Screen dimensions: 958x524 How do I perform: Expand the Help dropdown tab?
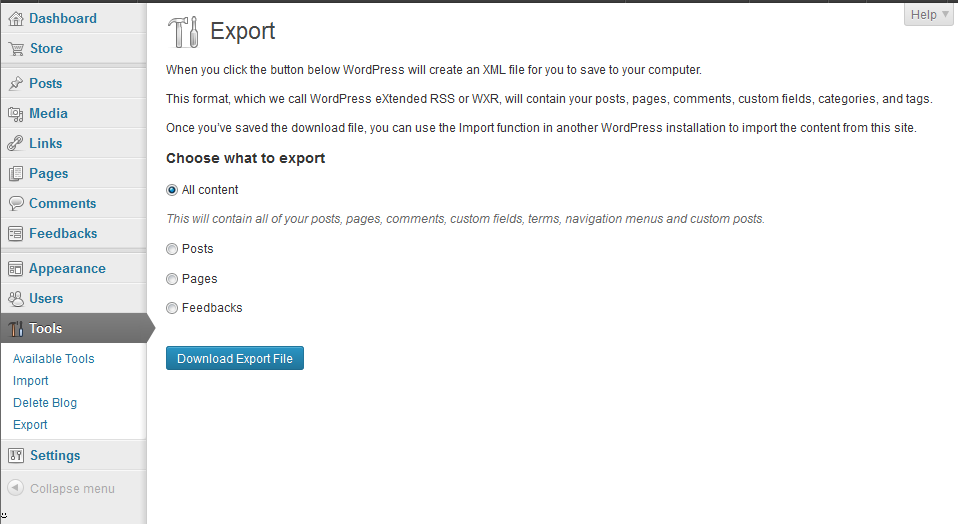[929, 14]
